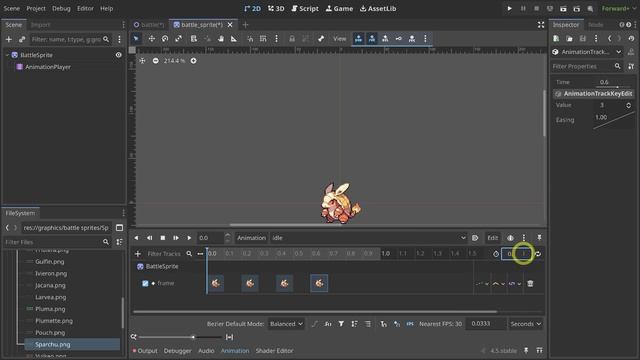The width and height of the screenshot is (640, 360).
Task: Open frame track interpolation mode dropdown
Action: pyautogui.click(x=498, y=283)
